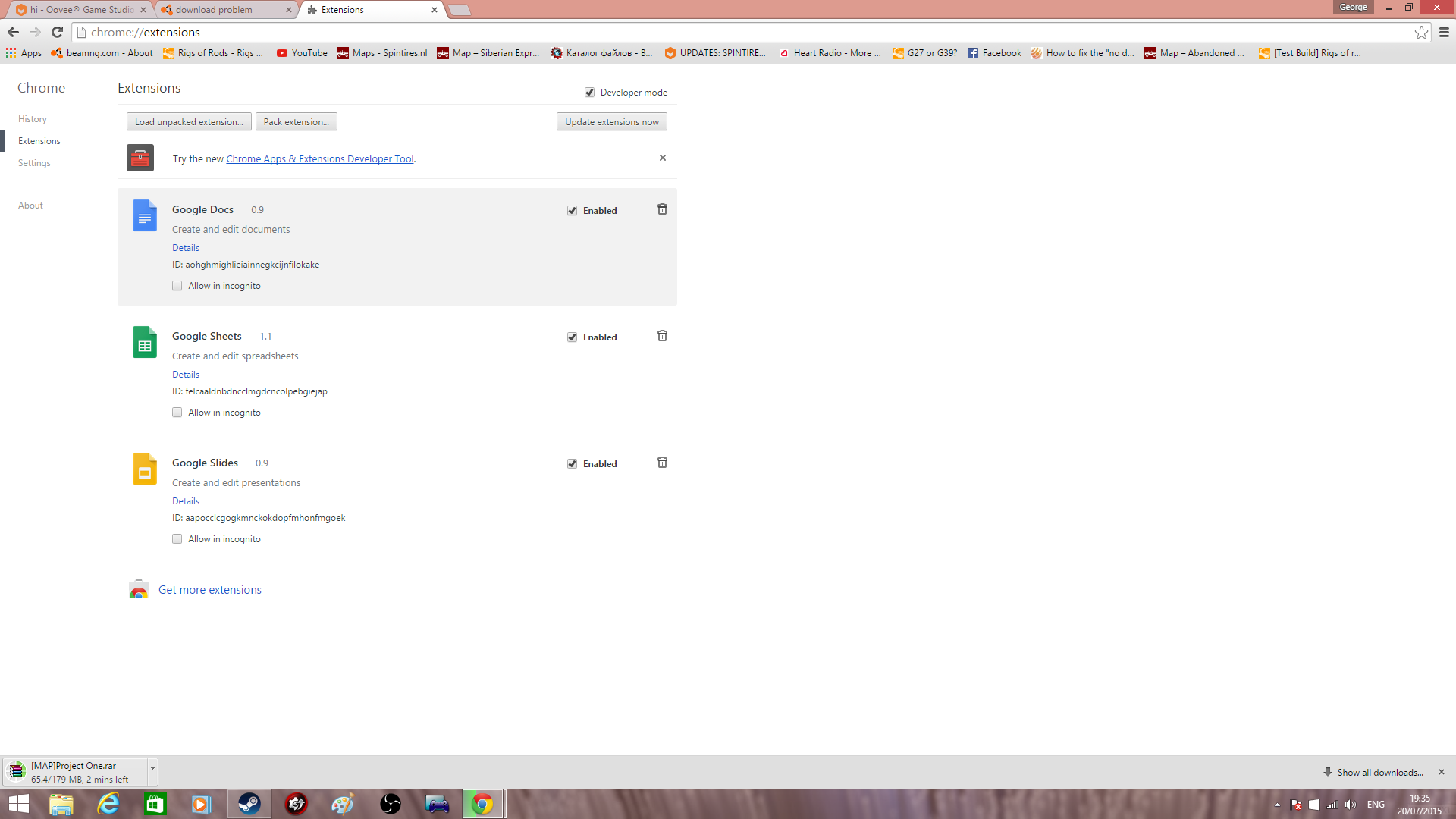
Task: Open G27 or G39? bookmark
Action: [x=924, y=53]
